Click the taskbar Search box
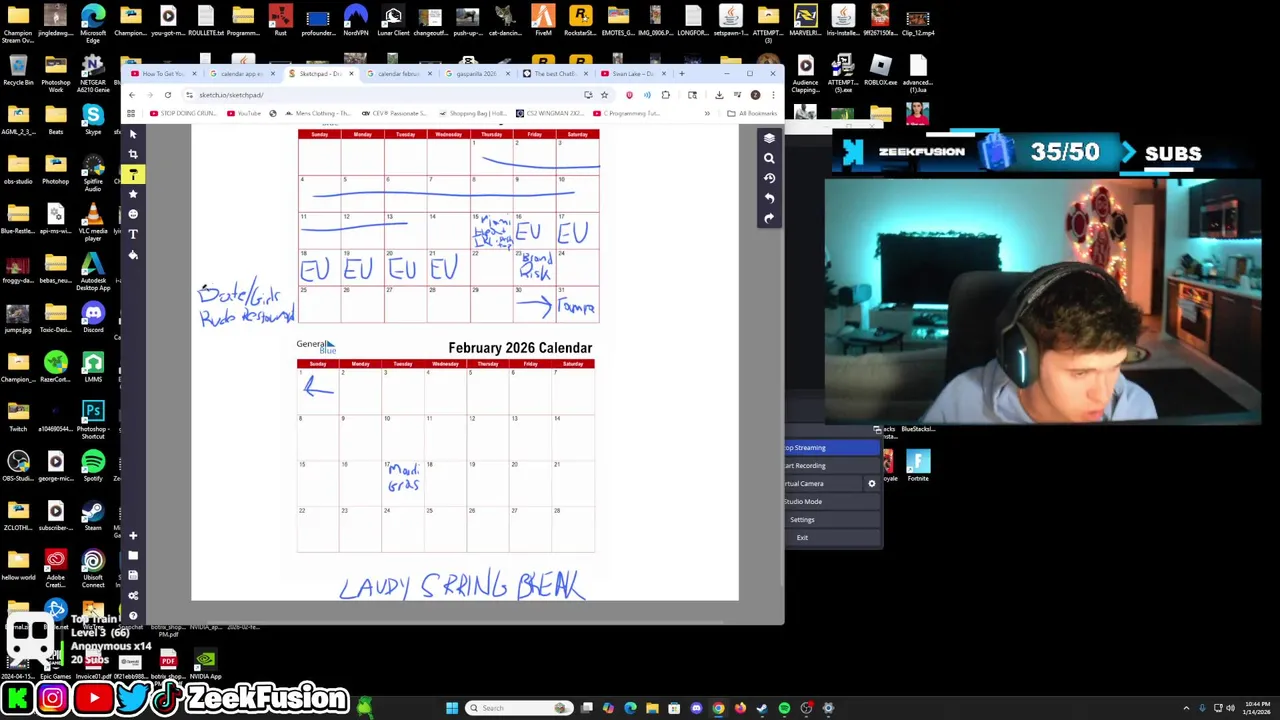 520,708
